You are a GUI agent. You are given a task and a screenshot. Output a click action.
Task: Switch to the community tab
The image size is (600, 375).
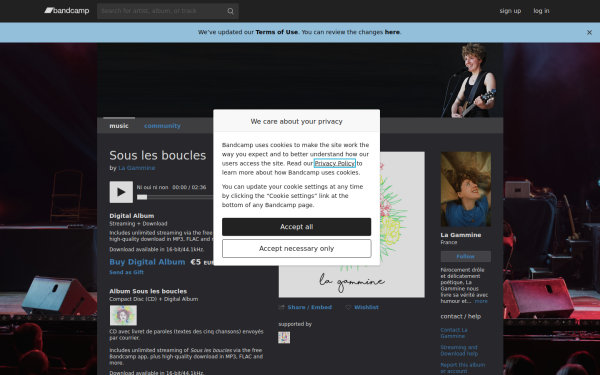click(162, 126)
